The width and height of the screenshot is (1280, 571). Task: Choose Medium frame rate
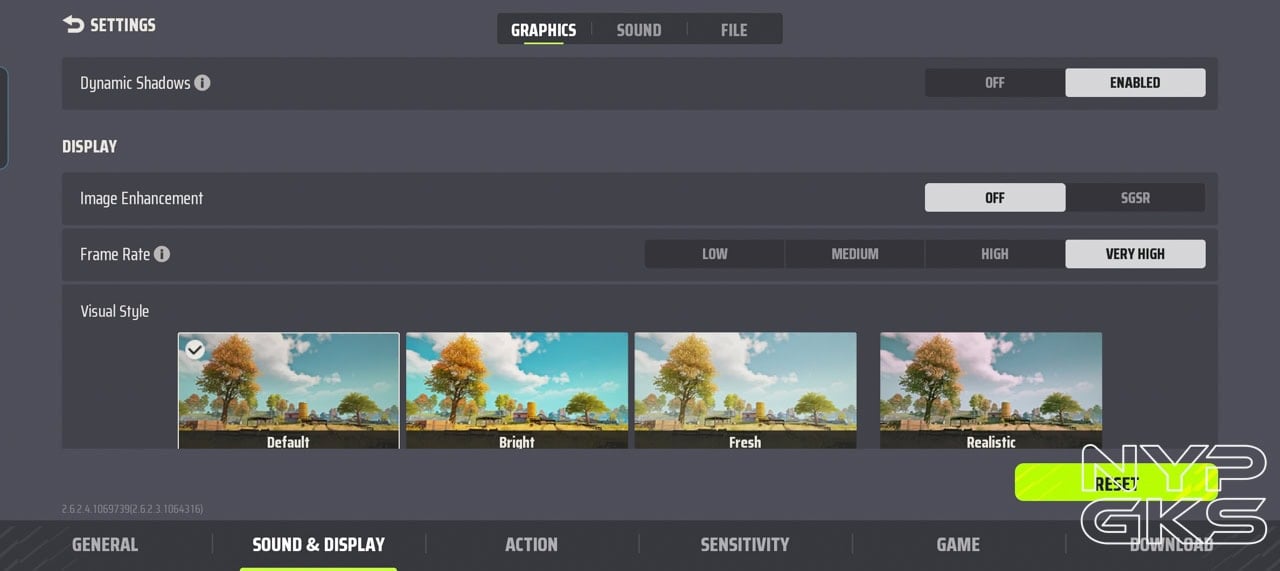(x=854, y=254)
